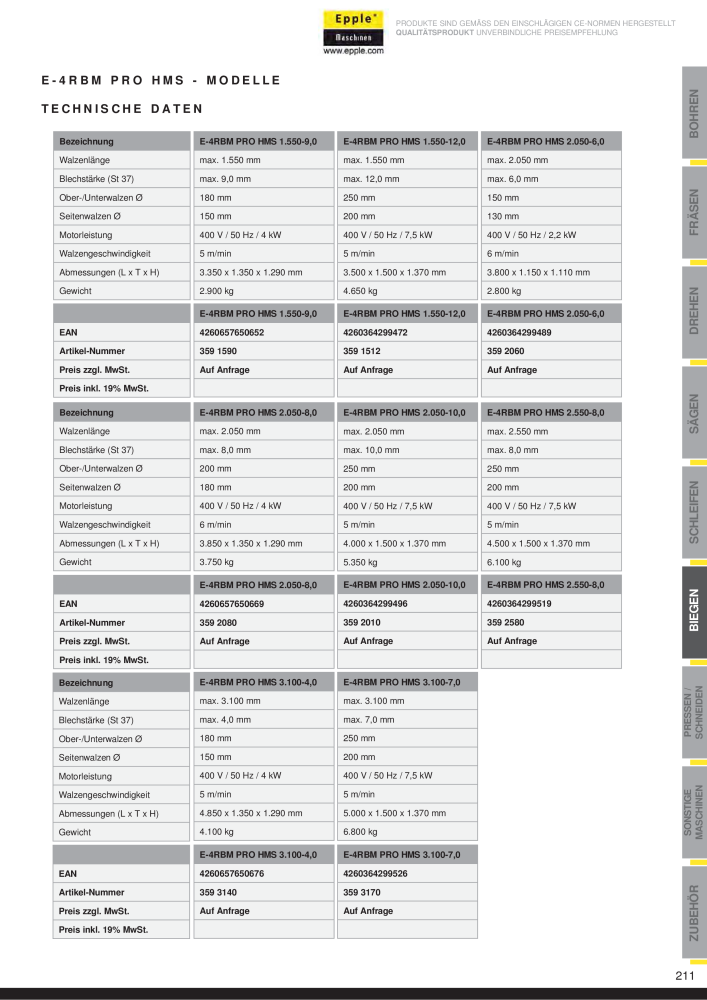Click dimensions 4.500 x 1.500 x 1.370 mm

(539, 543)
